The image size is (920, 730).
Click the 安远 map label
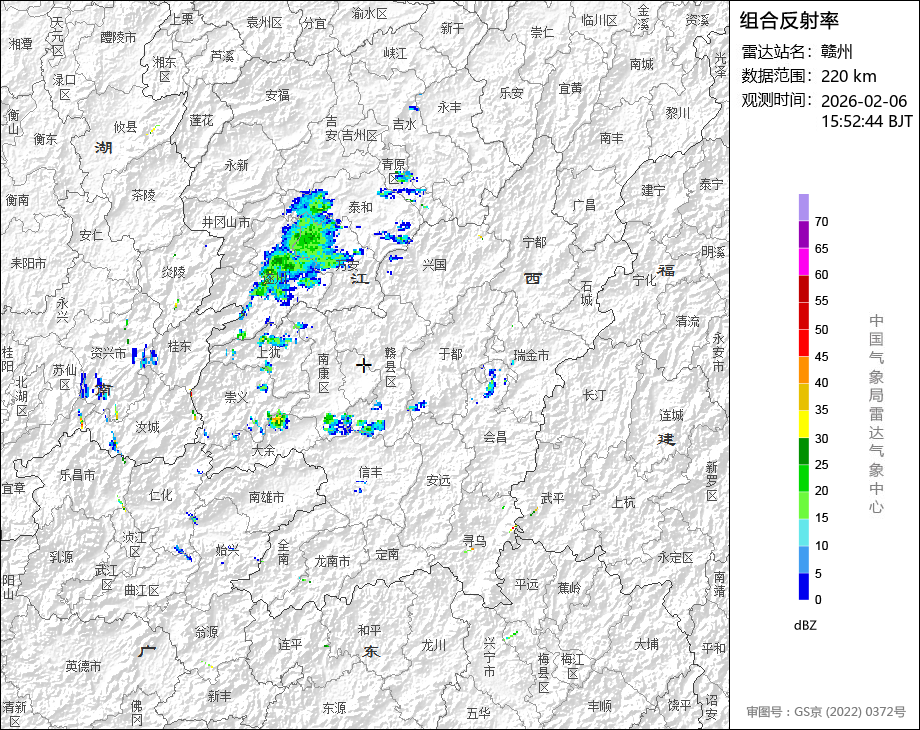pos(438,481)
